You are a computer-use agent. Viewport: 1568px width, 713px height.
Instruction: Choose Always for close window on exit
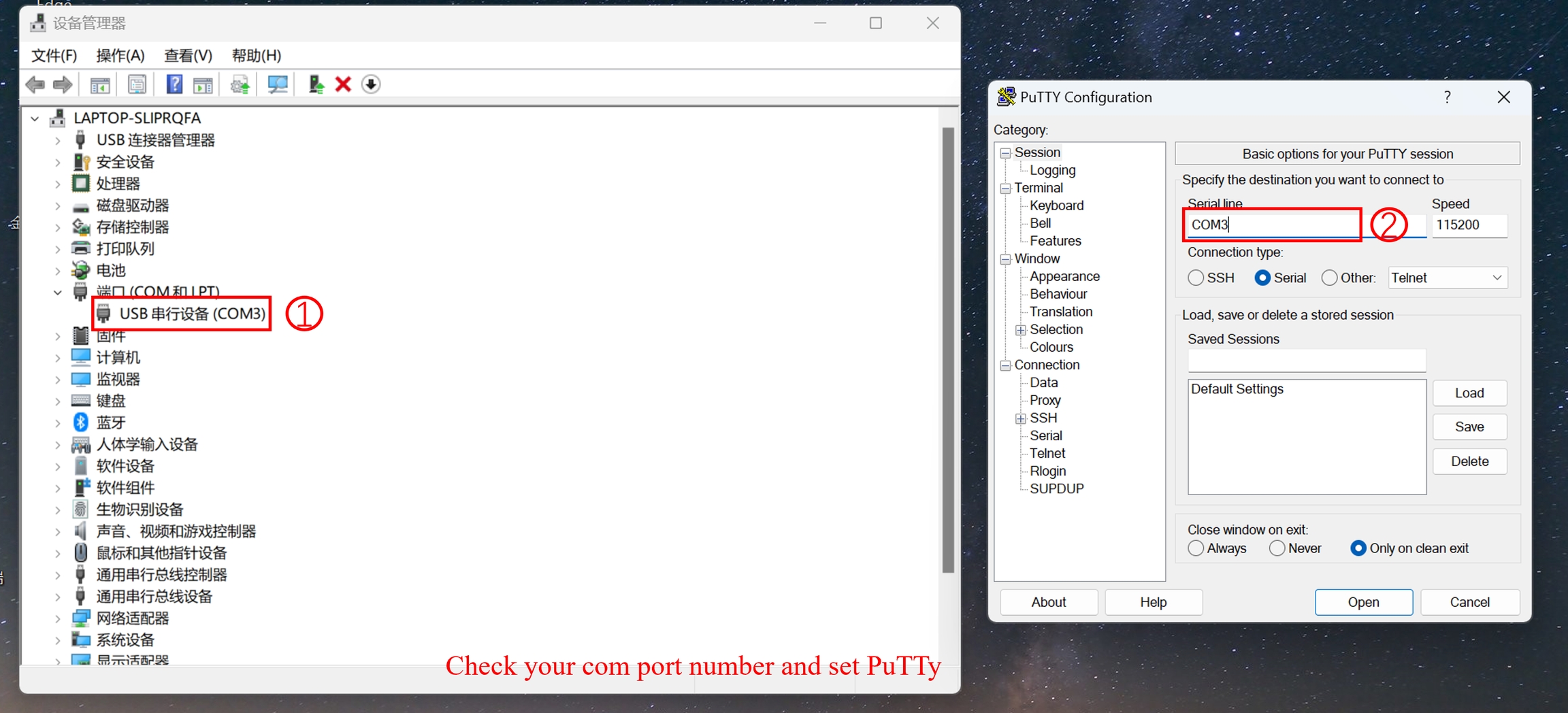click(x=1196, y=548)
